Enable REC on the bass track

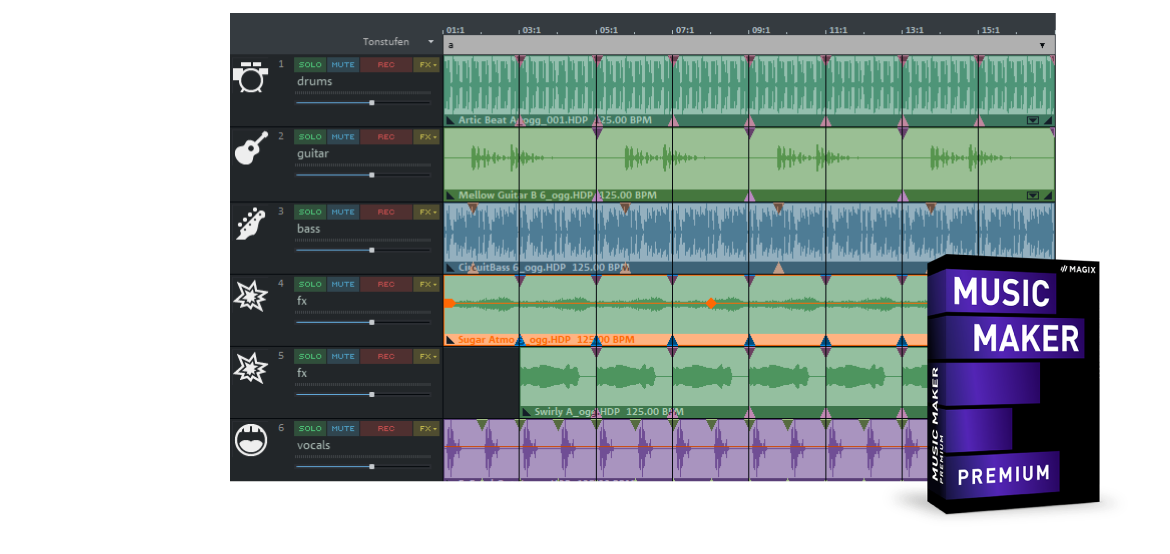coord(386,212)
